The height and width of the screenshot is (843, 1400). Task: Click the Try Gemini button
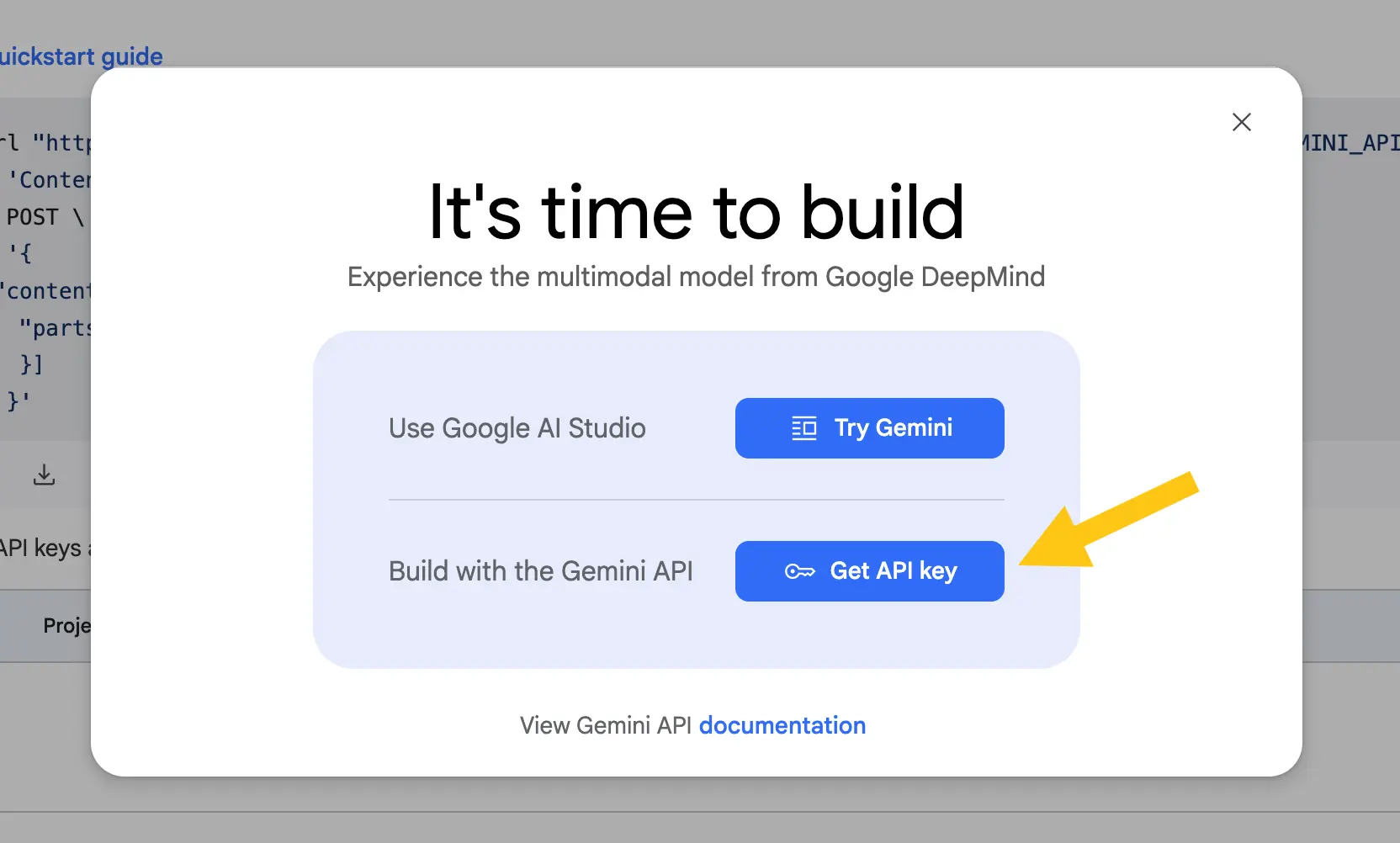[x=869, y=428]
